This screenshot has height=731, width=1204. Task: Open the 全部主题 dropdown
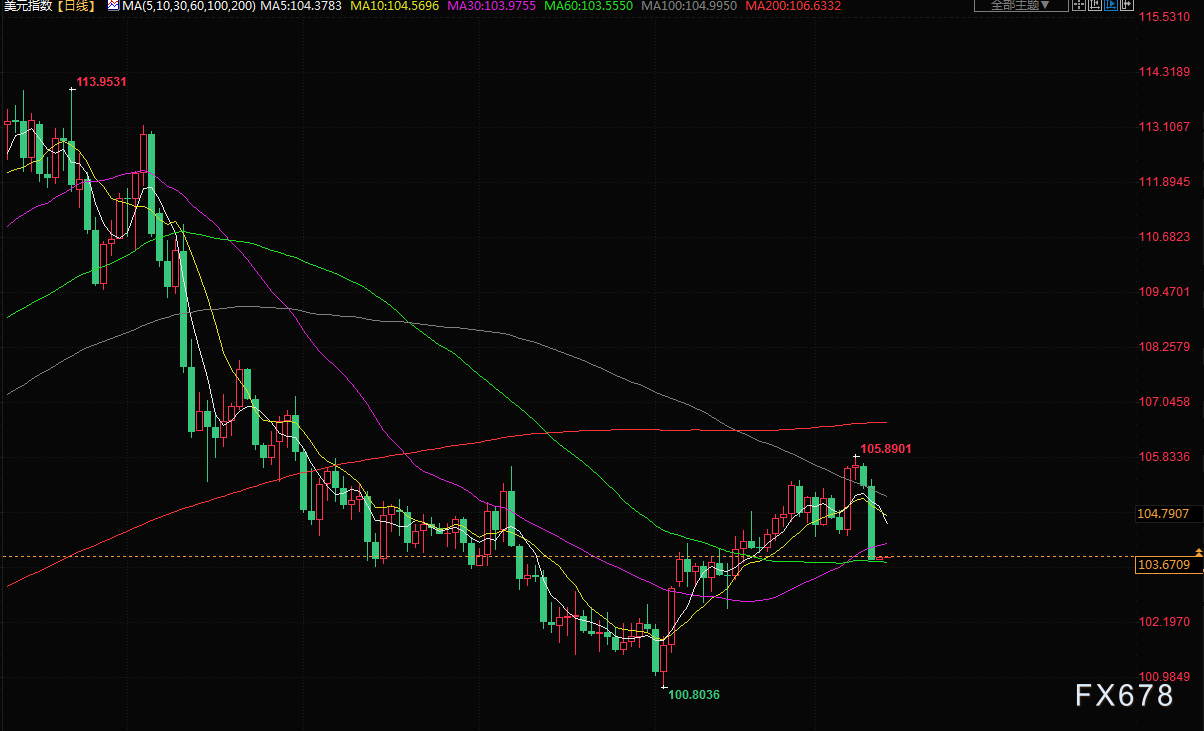(1021, 5)
